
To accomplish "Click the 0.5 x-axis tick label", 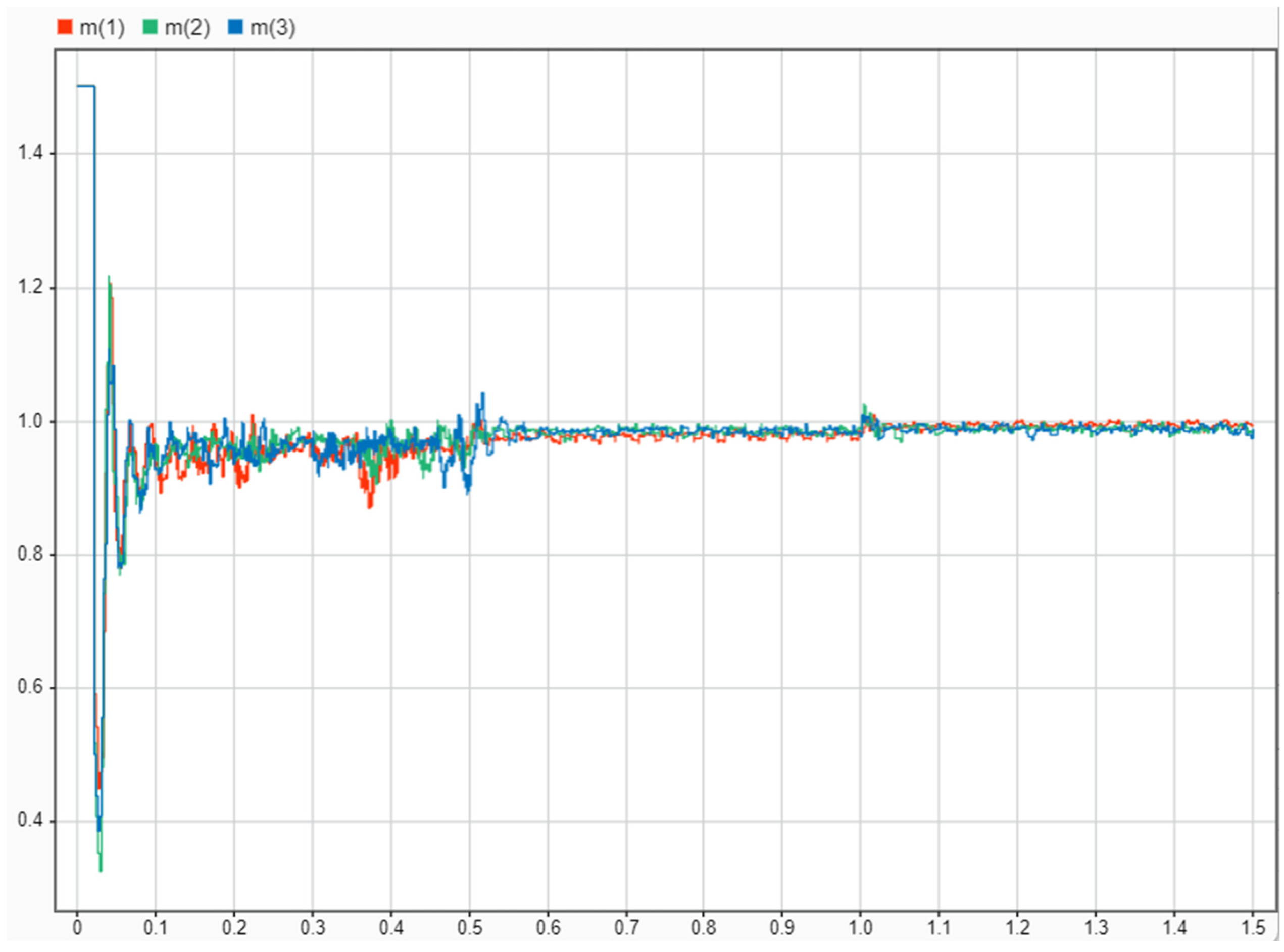I will pyautogui.click(x=469, y=928).
